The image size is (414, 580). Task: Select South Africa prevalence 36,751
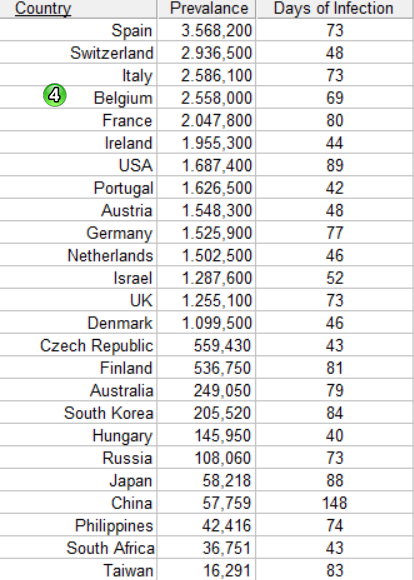pos(227,548)
